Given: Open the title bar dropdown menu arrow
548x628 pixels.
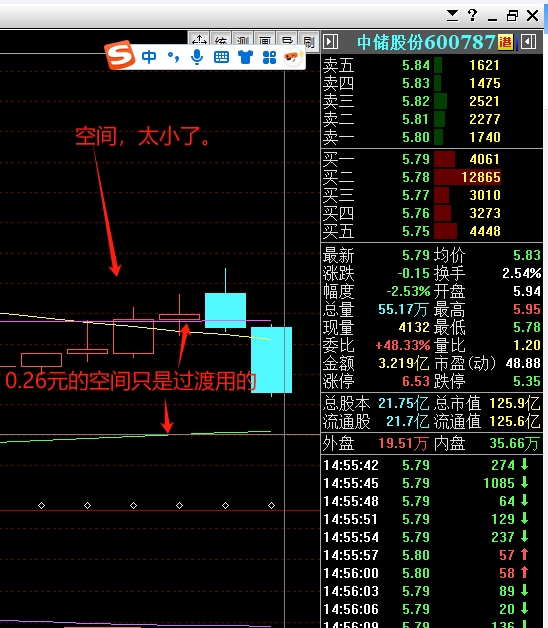Looking at the screenshot, I should click(452, 16).
